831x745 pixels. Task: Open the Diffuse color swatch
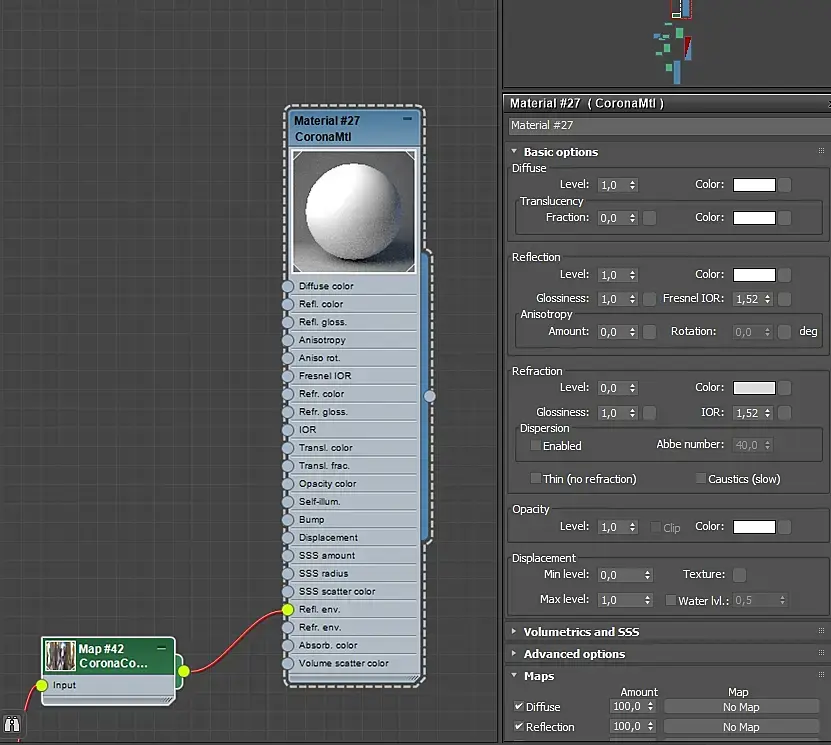(754, 185)
